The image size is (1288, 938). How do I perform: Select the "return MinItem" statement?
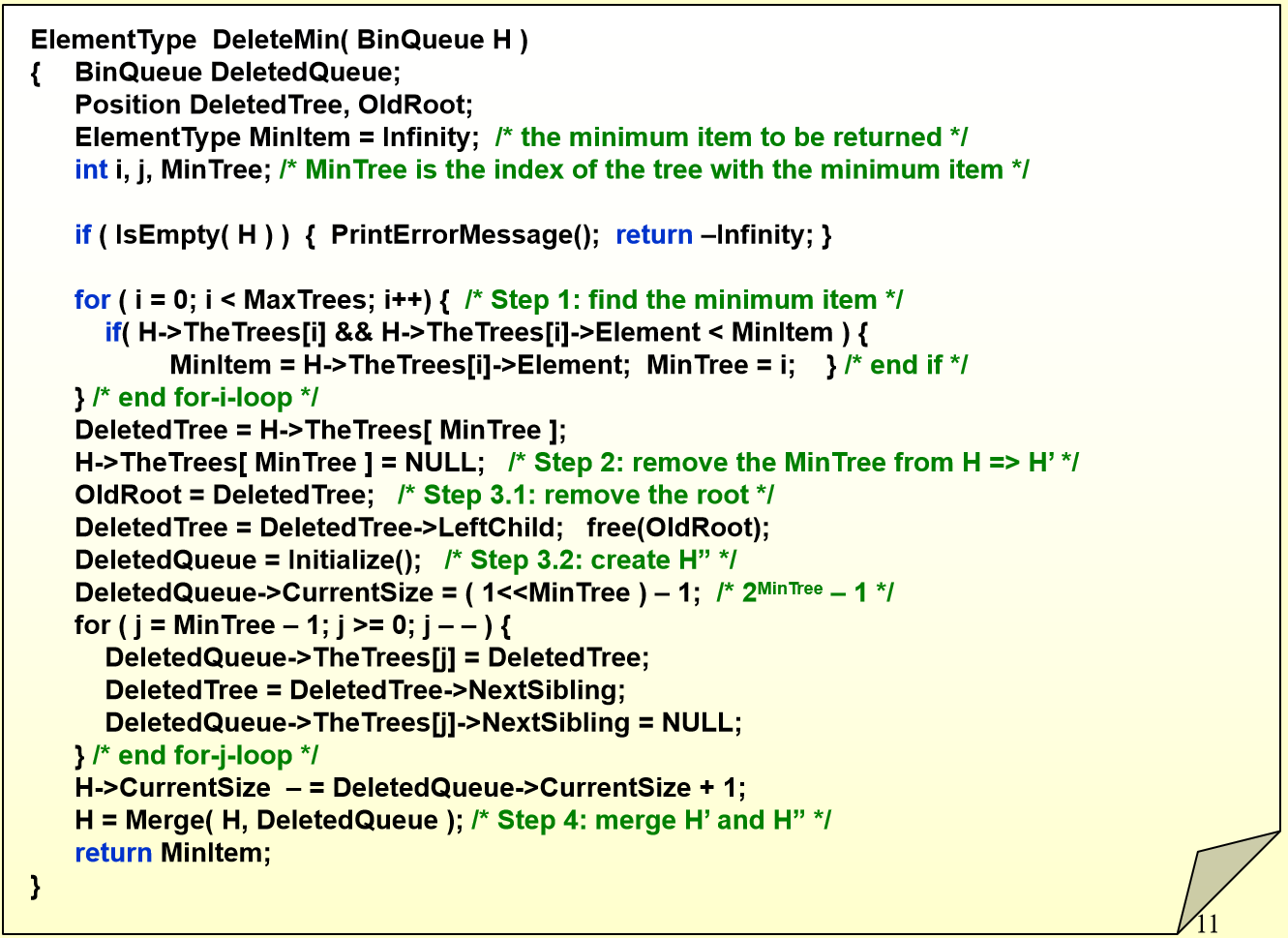[172, 853]
